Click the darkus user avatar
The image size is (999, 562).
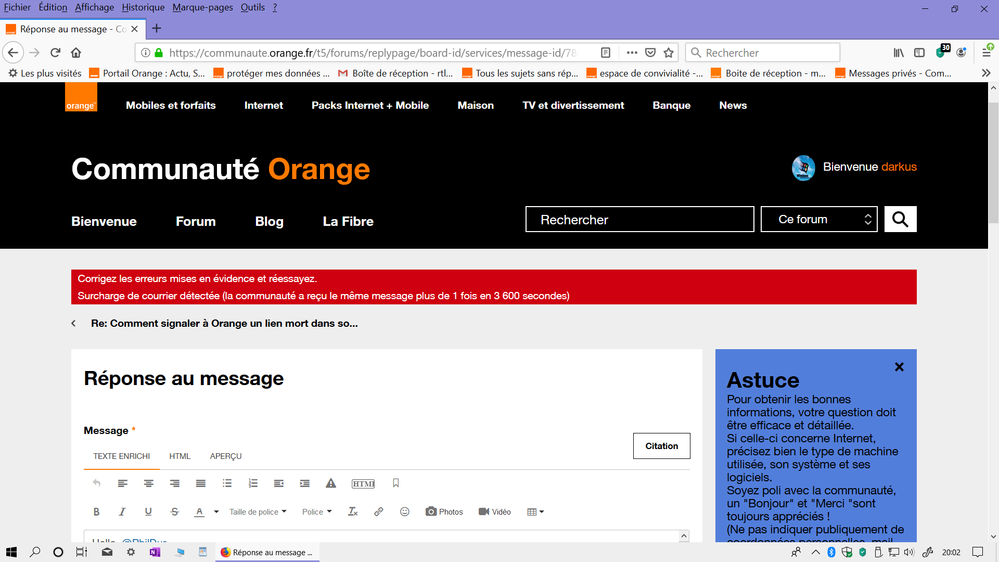point(803,168)
